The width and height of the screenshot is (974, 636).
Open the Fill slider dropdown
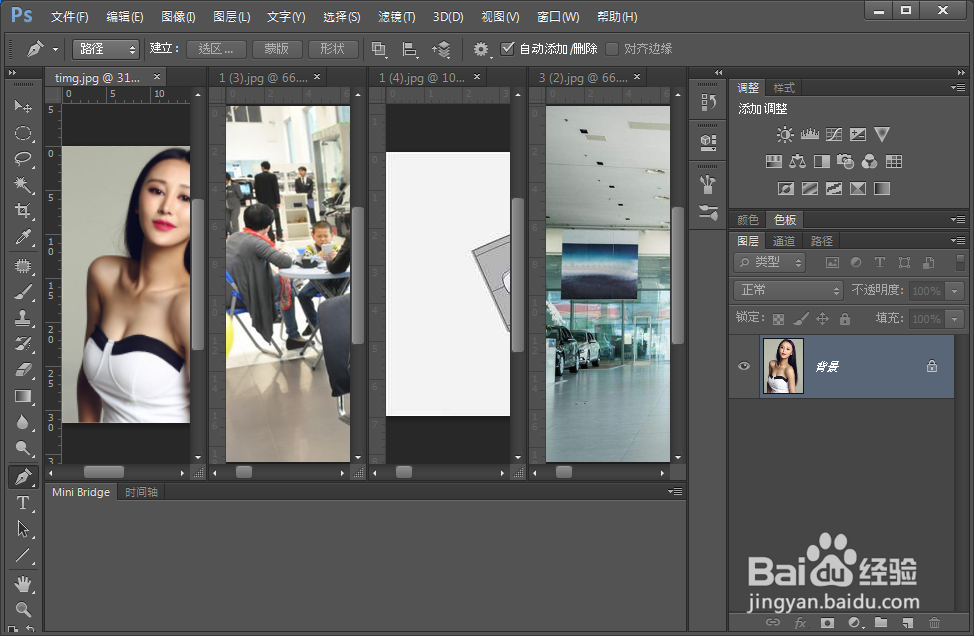point(955,319)
